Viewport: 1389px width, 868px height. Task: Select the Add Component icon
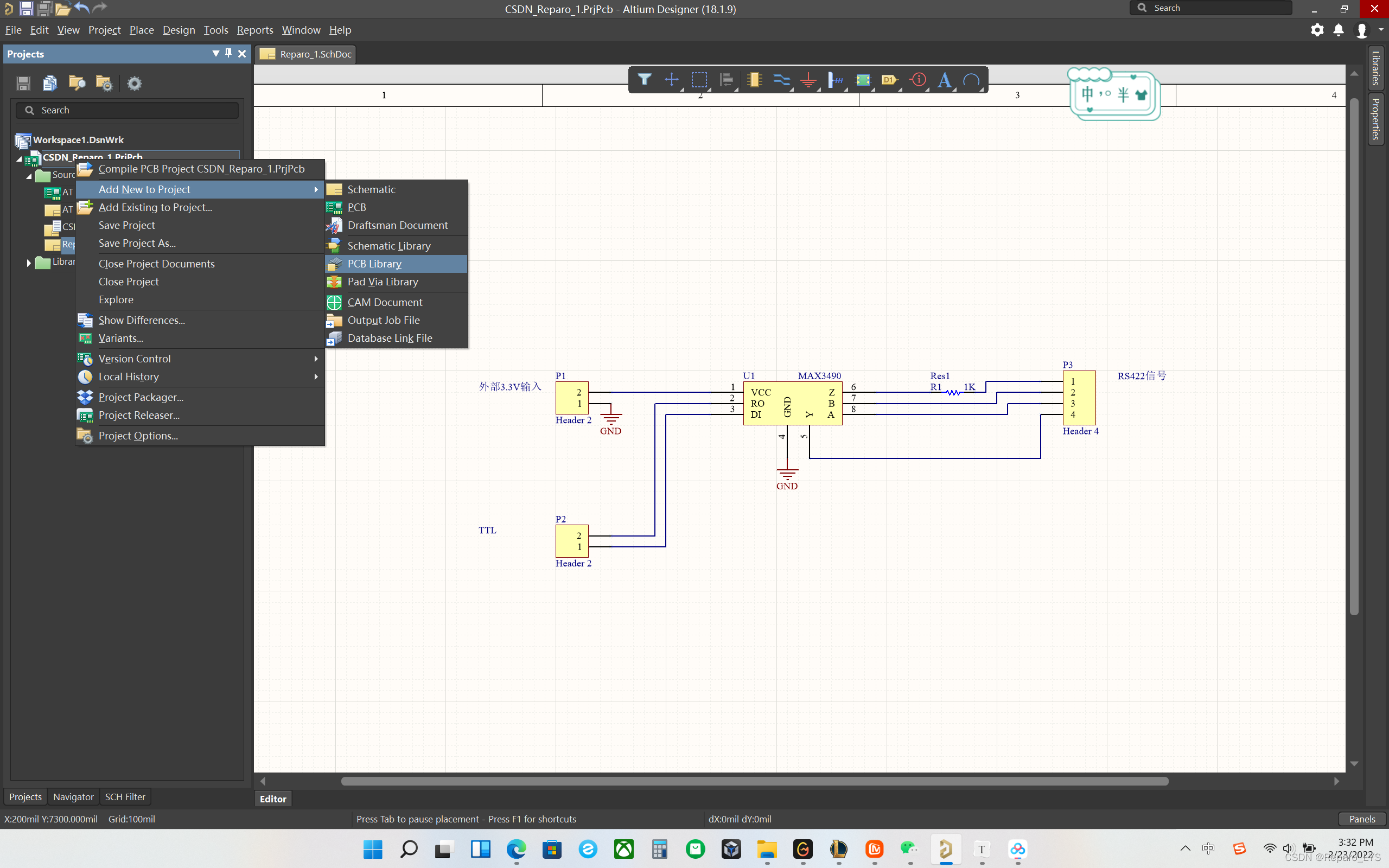tap(752, 80)
